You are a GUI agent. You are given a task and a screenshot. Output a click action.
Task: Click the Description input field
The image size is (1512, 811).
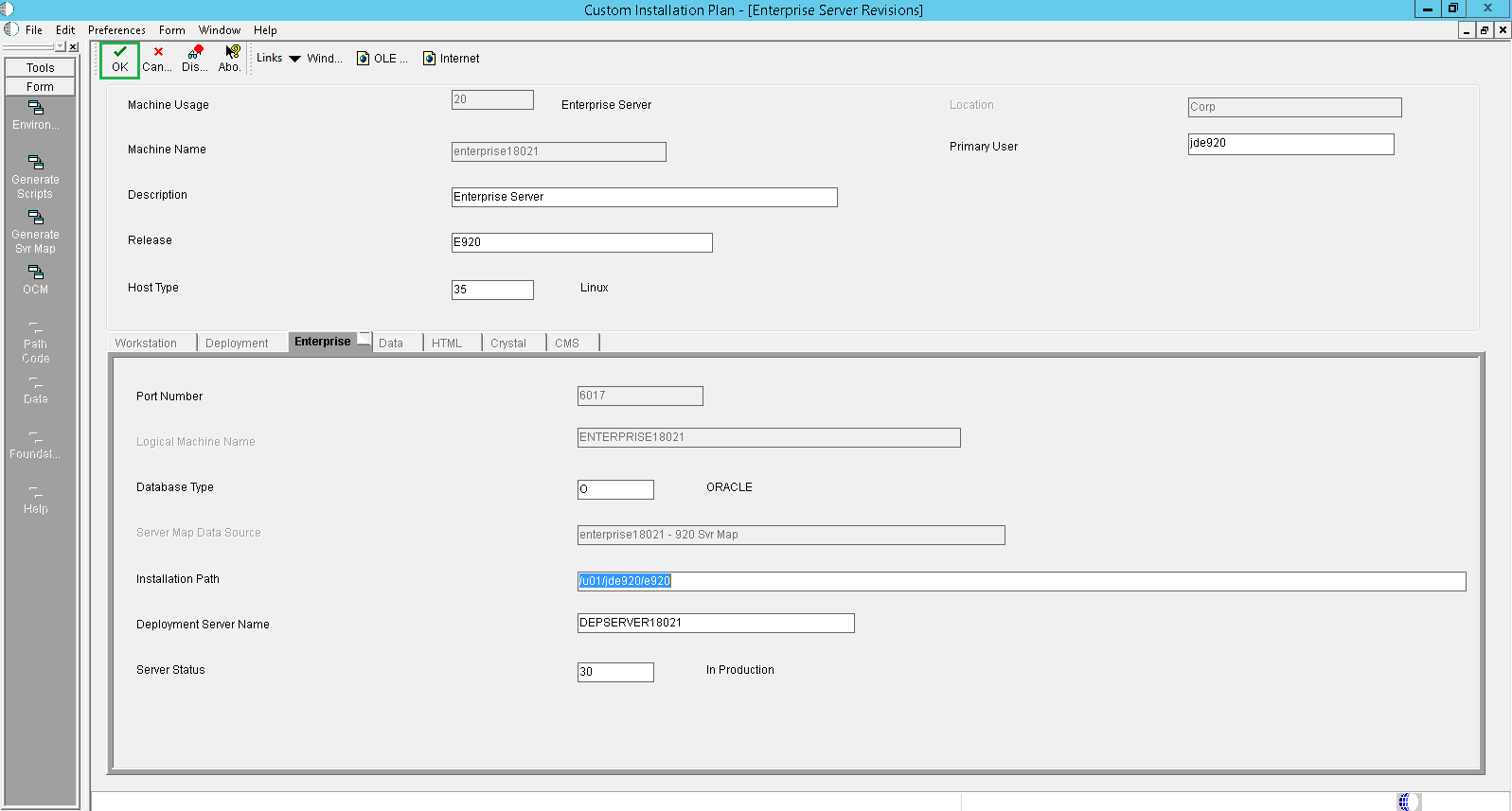click(x=645, y=197)
